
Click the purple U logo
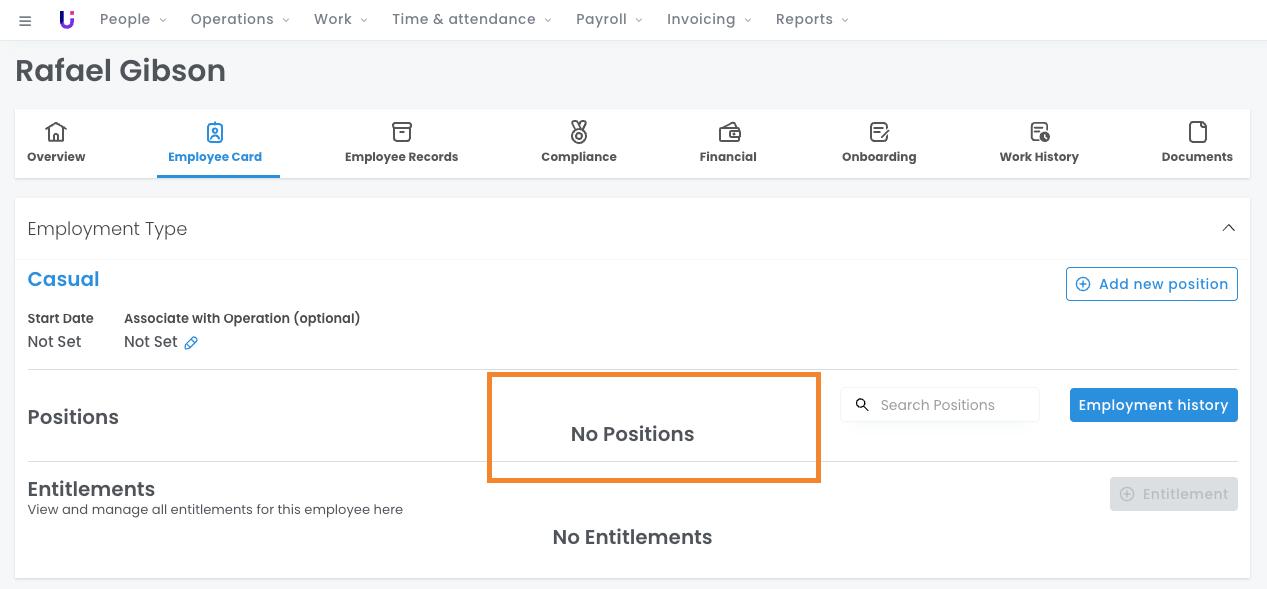67,20
